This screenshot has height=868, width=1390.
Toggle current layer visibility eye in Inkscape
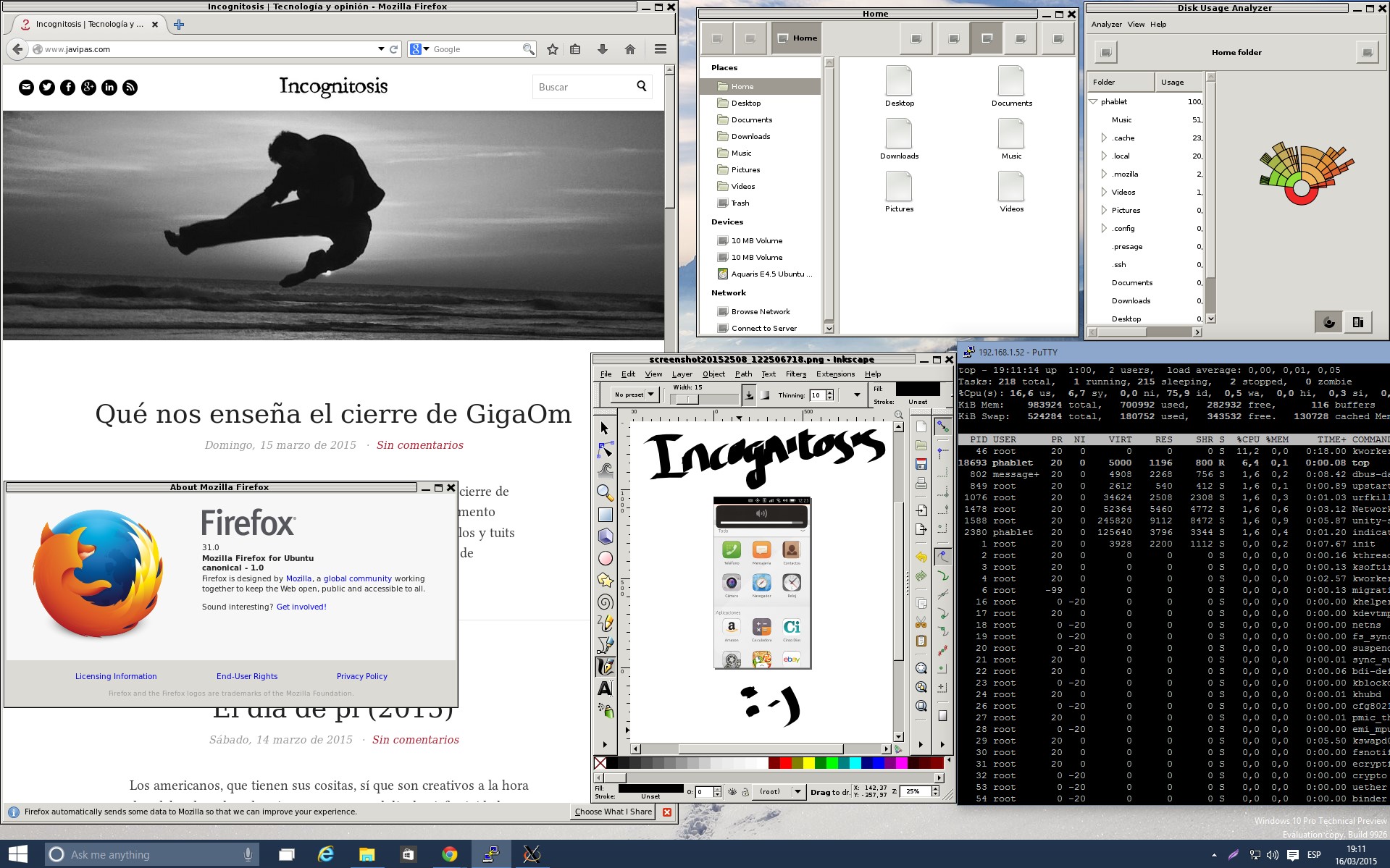coord(732,792)
